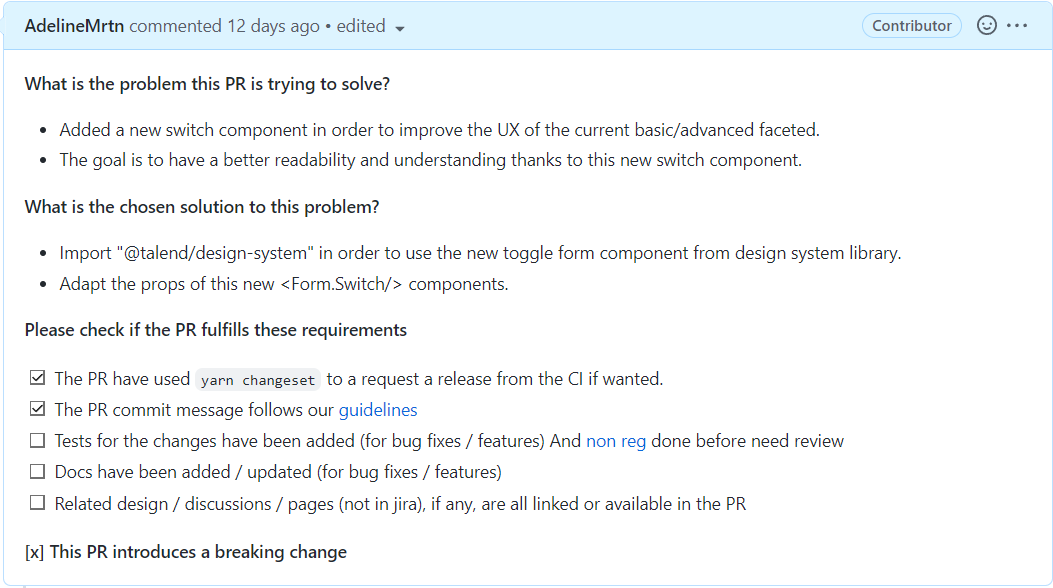This screenshot has height=588, width=1053.
Task: Click the yarn changeset code snippet
Action: click(258, 380)
